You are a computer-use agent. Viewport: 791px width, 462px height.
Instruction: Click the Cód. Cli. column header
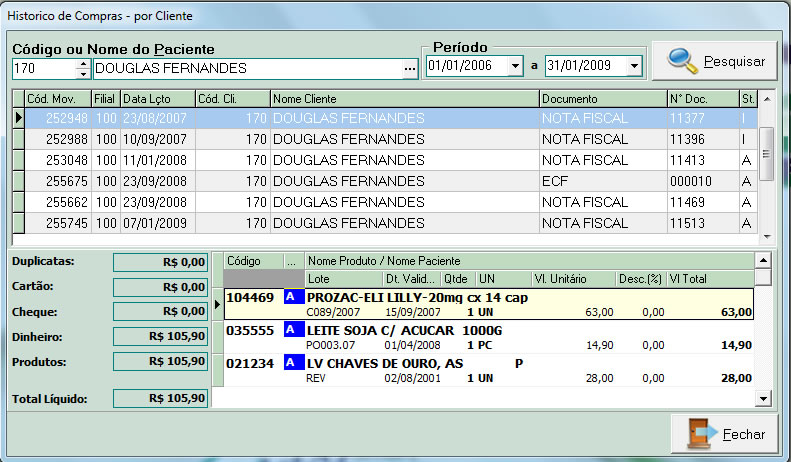233,99
